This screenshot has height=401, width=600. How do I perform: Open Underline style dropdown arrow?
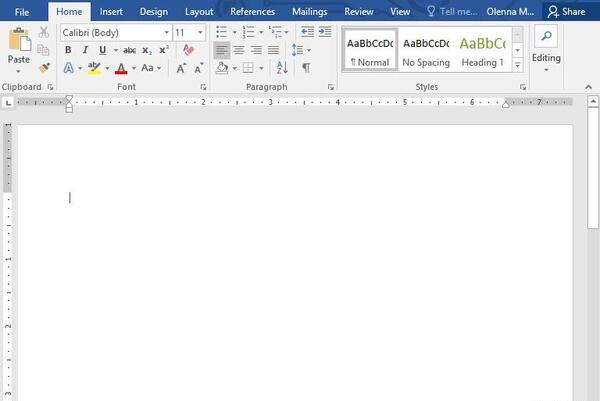[x=116, y=50]
